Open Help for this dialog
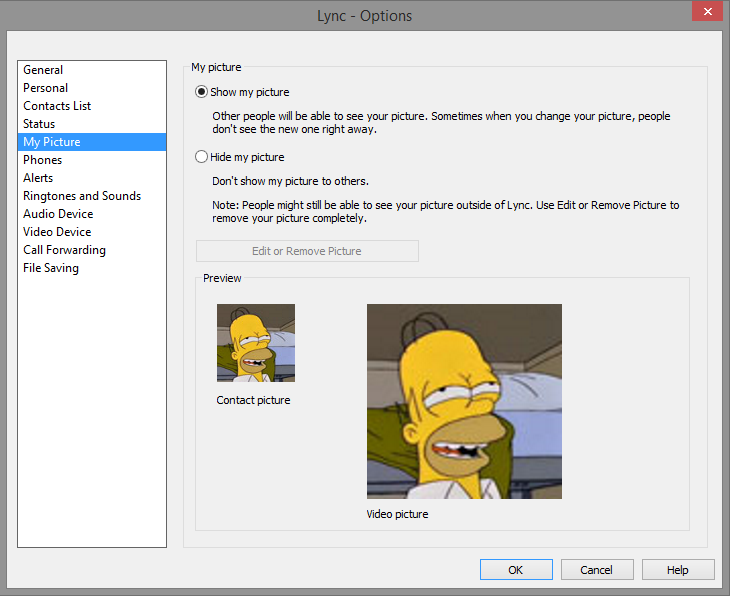 tap(678, 570)
